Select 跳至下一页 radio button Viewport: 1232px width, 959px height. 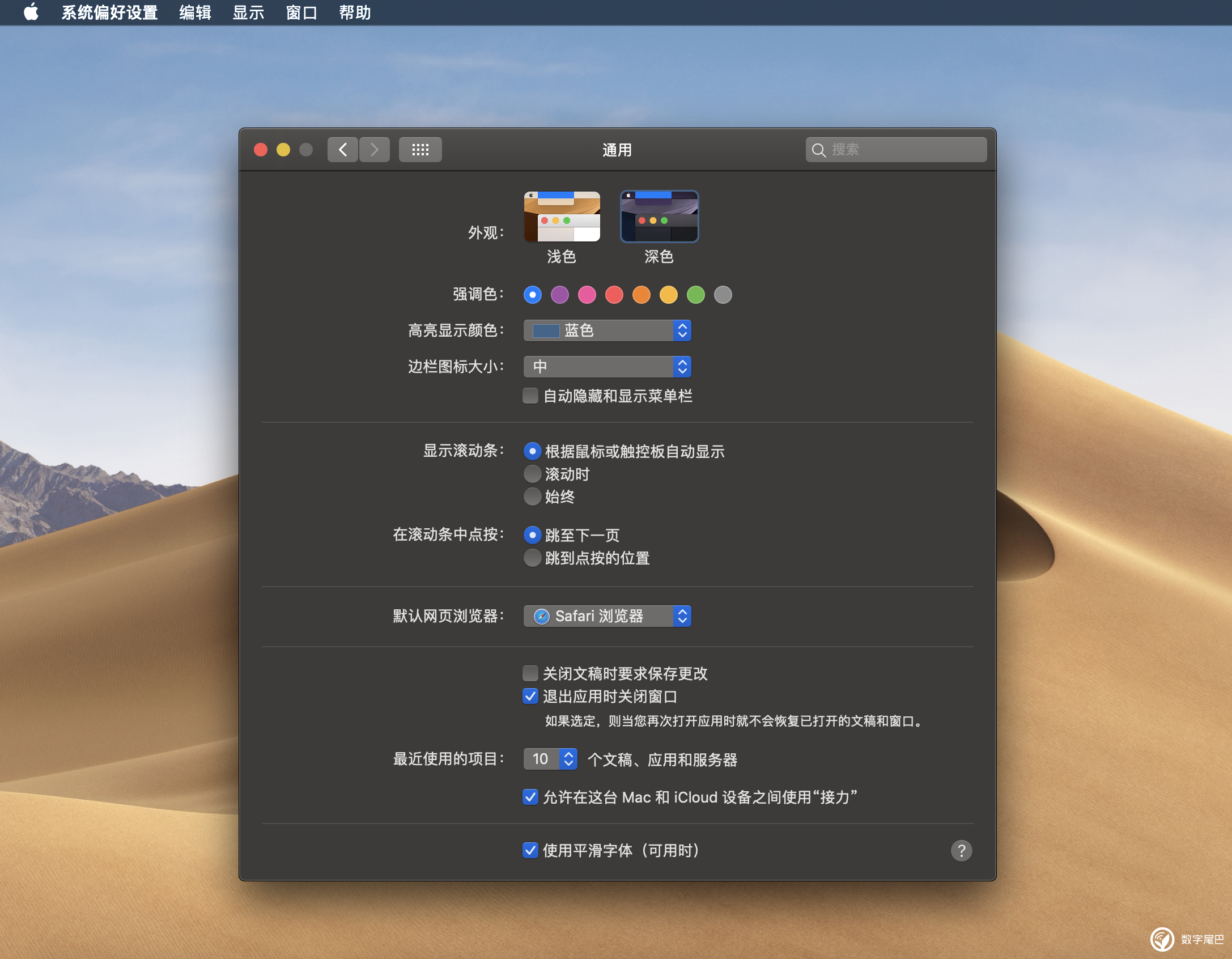[x=532, y=535]
